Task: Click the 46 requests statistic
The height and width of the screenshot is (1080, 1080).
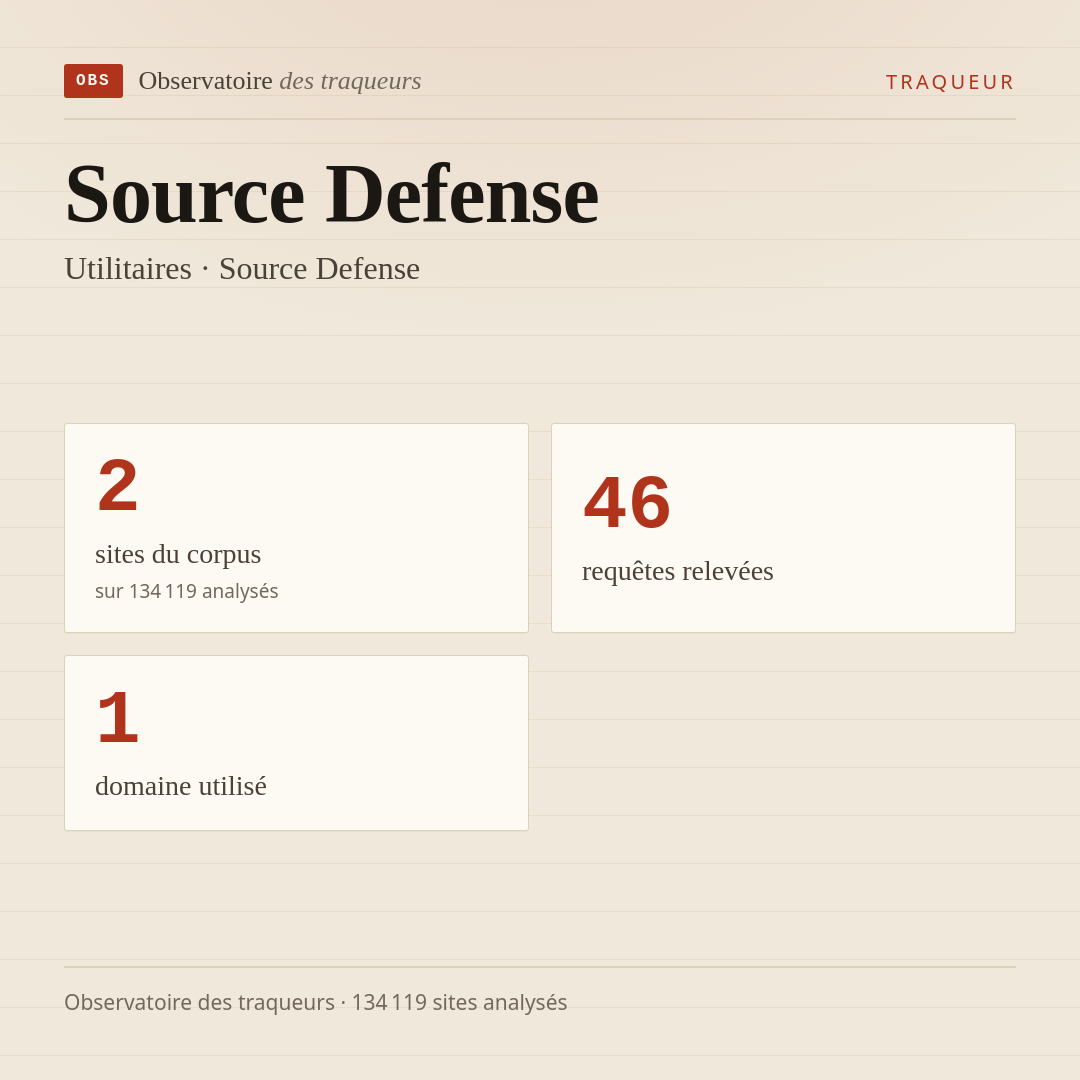Action: point(627,502)
